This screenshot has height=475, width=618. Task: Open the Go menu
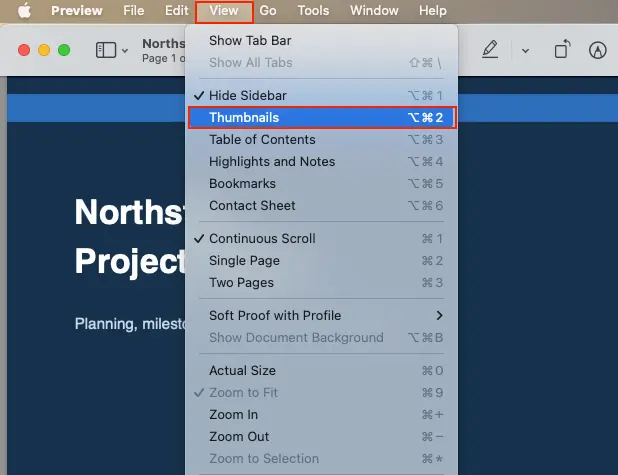tap(268, 11)
